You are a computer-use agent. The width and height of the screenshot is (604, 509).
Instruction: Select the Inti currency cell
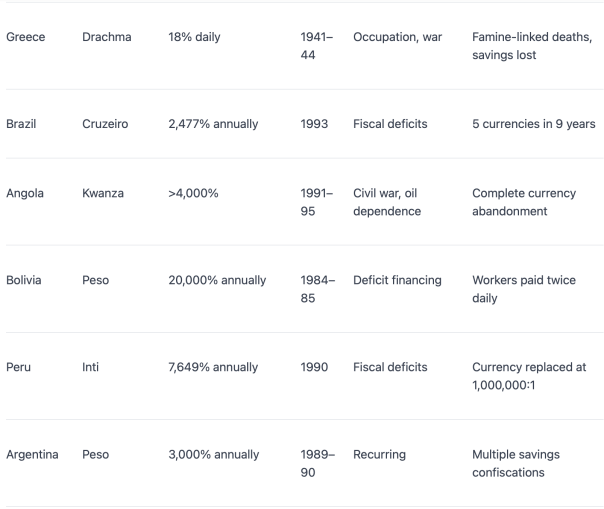point(91,367)
